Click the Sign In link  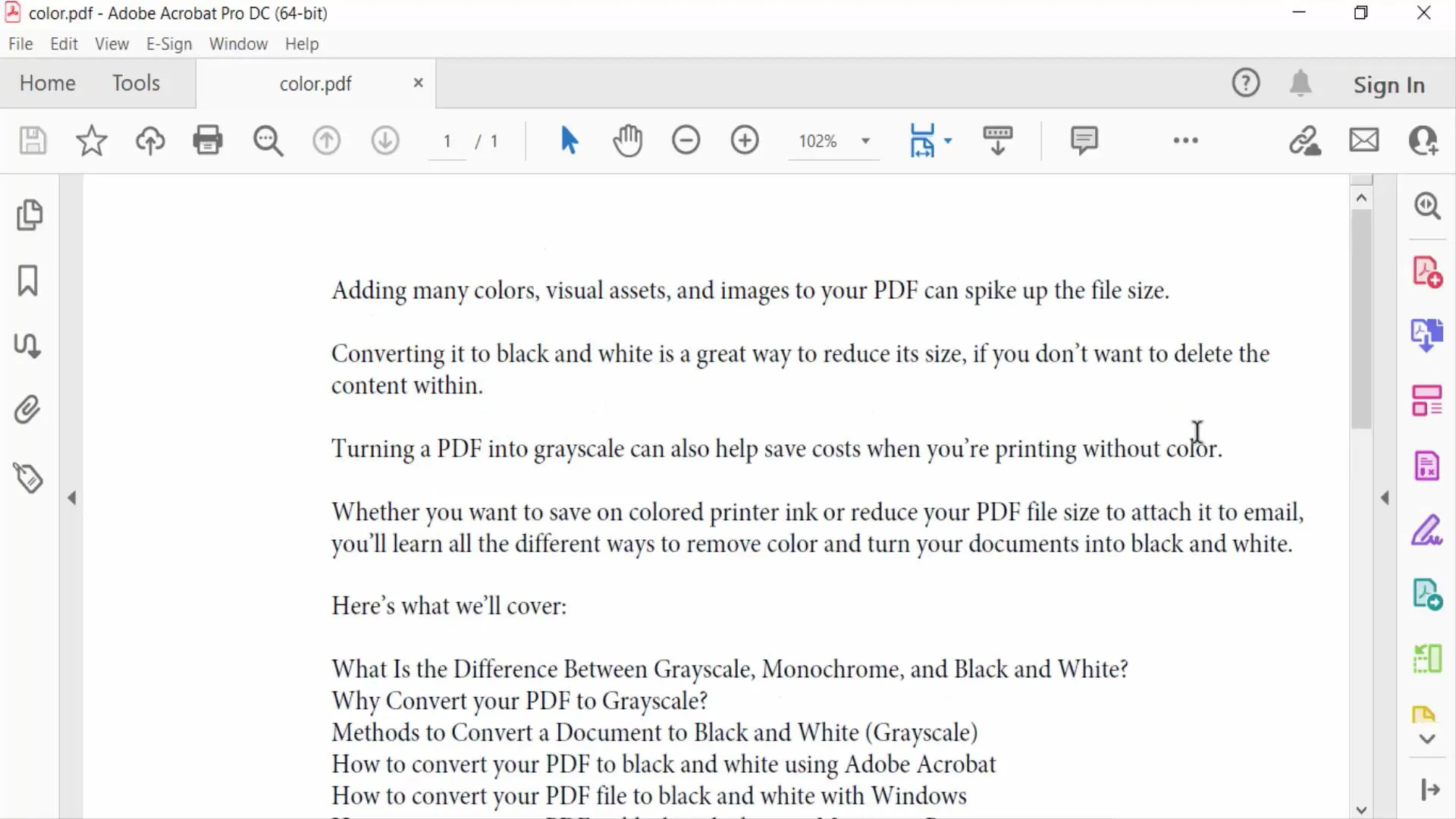pyautogui.click(x=1389, y=84)
